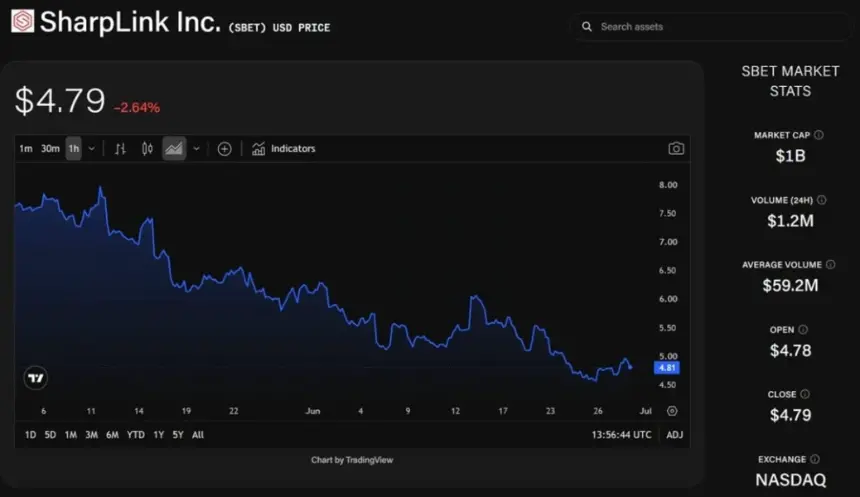The height and width of the screenshot is (497, 860).
Task: Click the Exchange info icon
Action: (815, 459)
